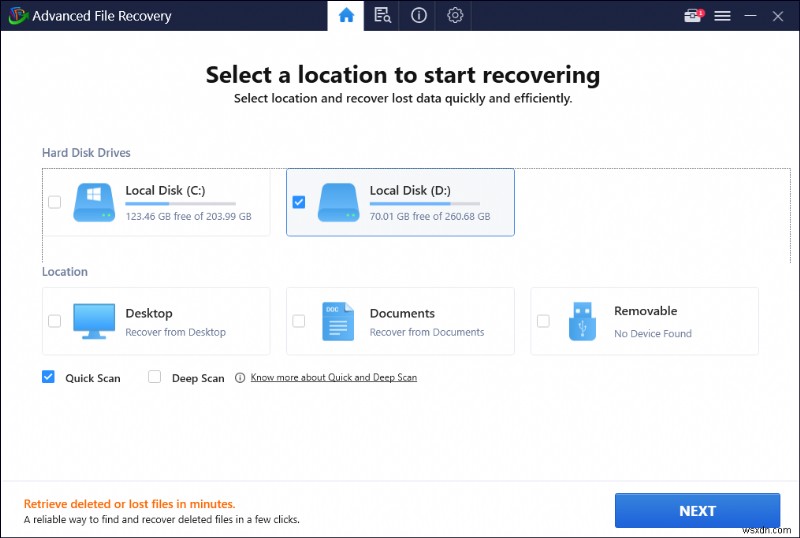Enable the Deep Scan checkbox
This screenshot has width=800, height=538.
[x=155, y=377]
